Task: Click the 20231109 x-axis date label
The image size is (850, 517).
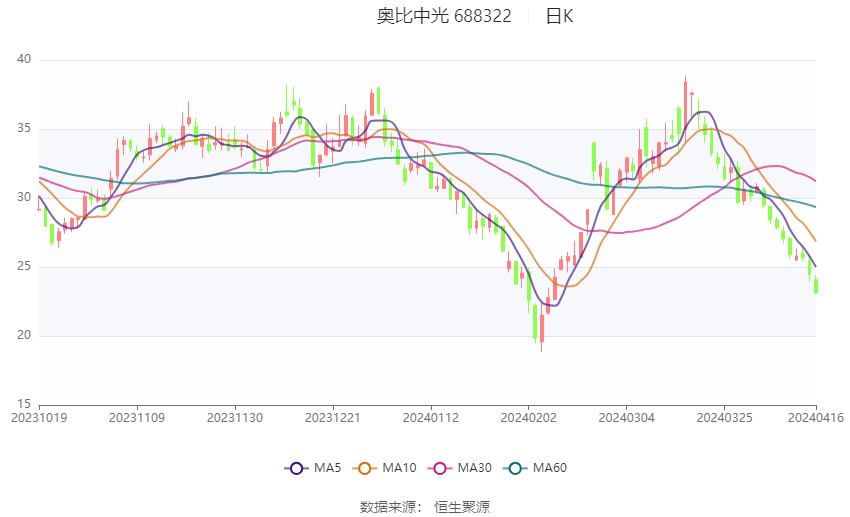Action: point(137,418)
